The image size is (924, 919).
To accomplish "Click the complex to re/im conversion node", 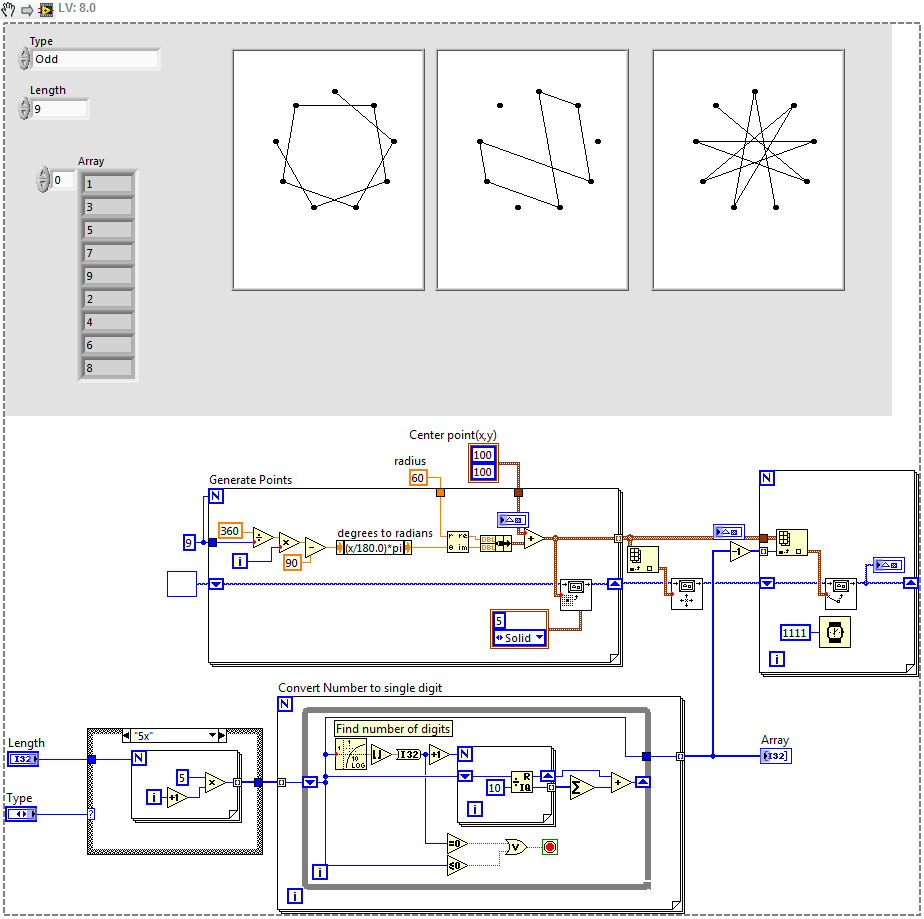I will pyautogui.click(x=496, y=543).
